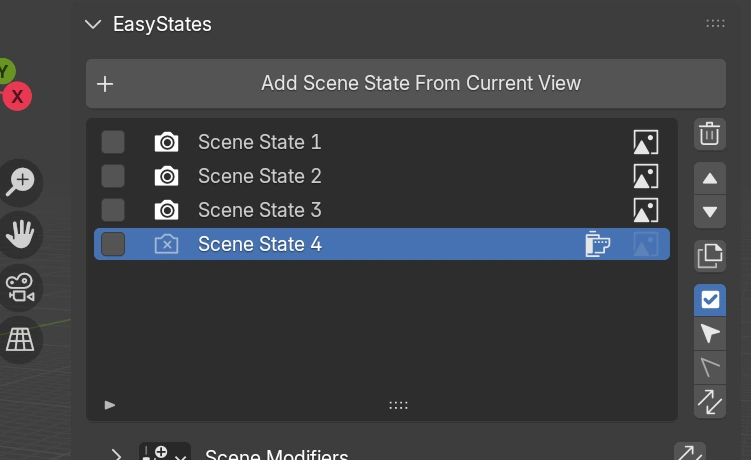Select the zoom view magnifier tool

20,181
